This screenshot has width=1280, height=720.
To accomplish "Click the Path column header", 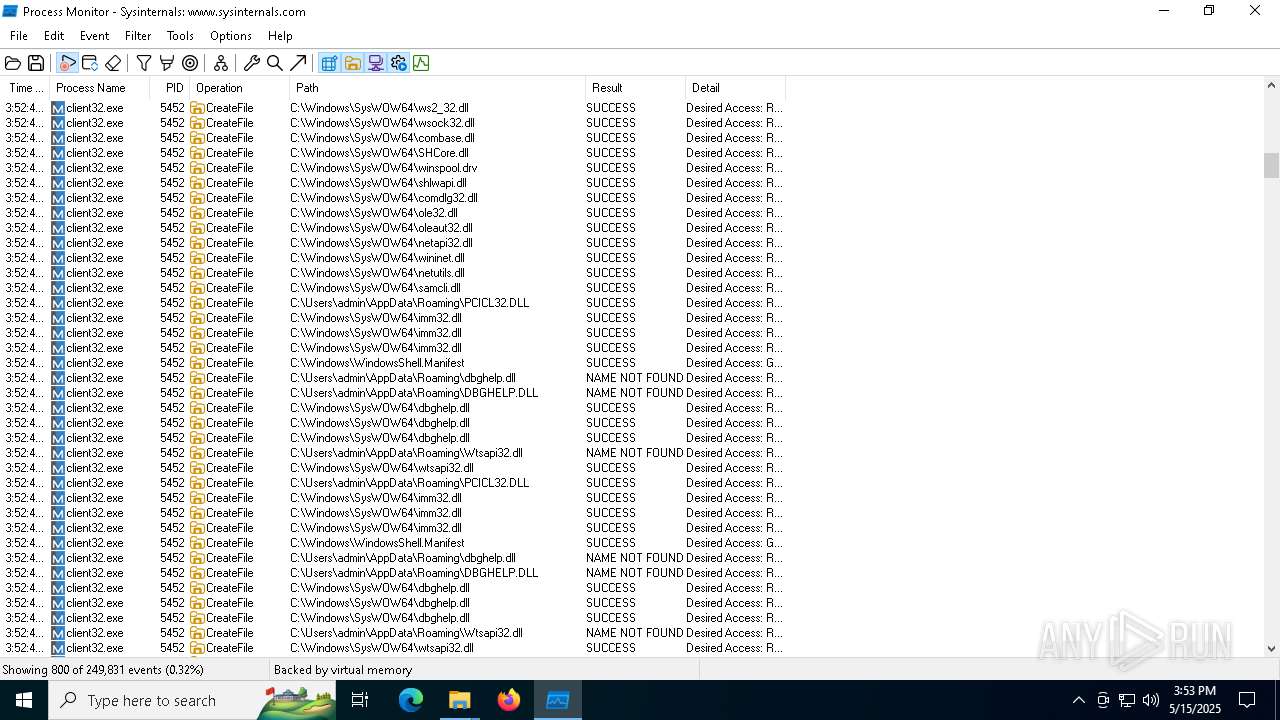I will (437, 88).
